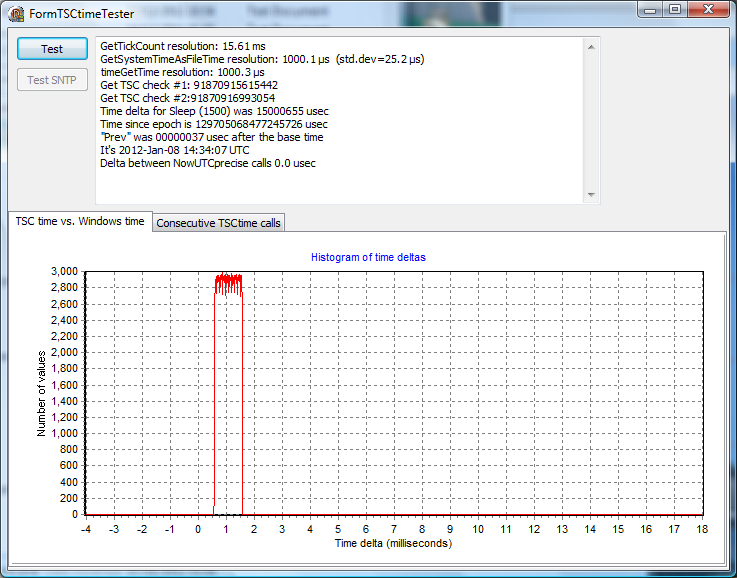Click the Test SNTP button
737x578 pixels.
52,80
